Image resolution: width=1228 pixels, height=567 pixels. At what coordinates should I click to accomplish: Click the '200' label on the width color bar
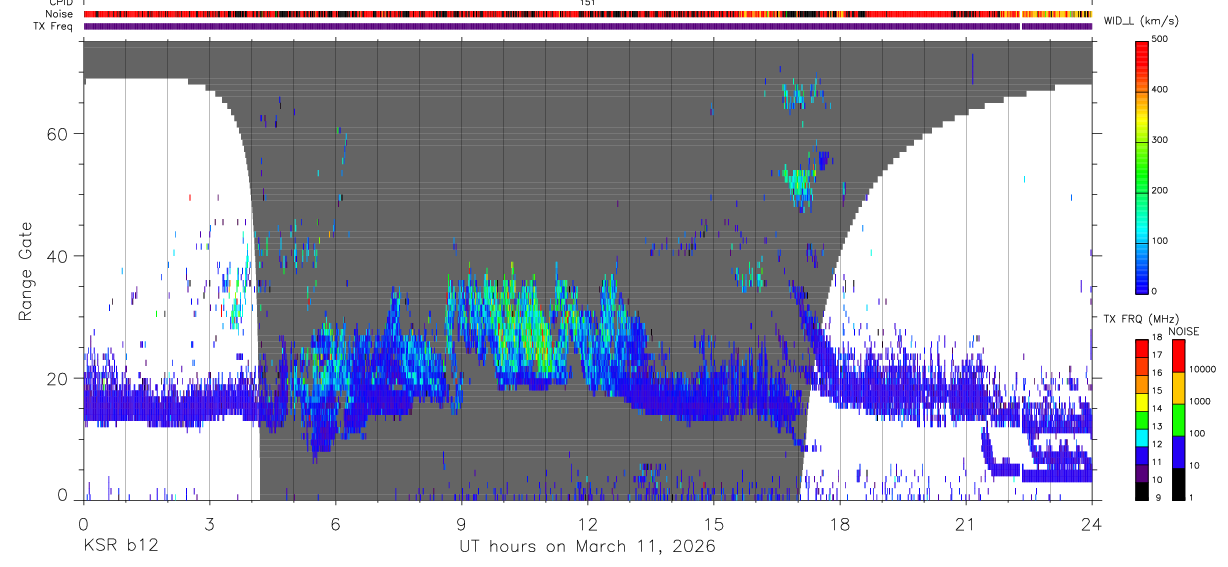point(1162,190)
